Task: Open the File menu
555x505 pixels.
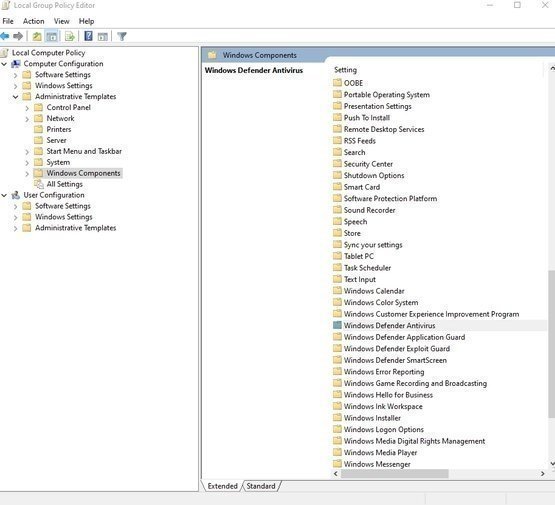Action: (x=8, y=21)
